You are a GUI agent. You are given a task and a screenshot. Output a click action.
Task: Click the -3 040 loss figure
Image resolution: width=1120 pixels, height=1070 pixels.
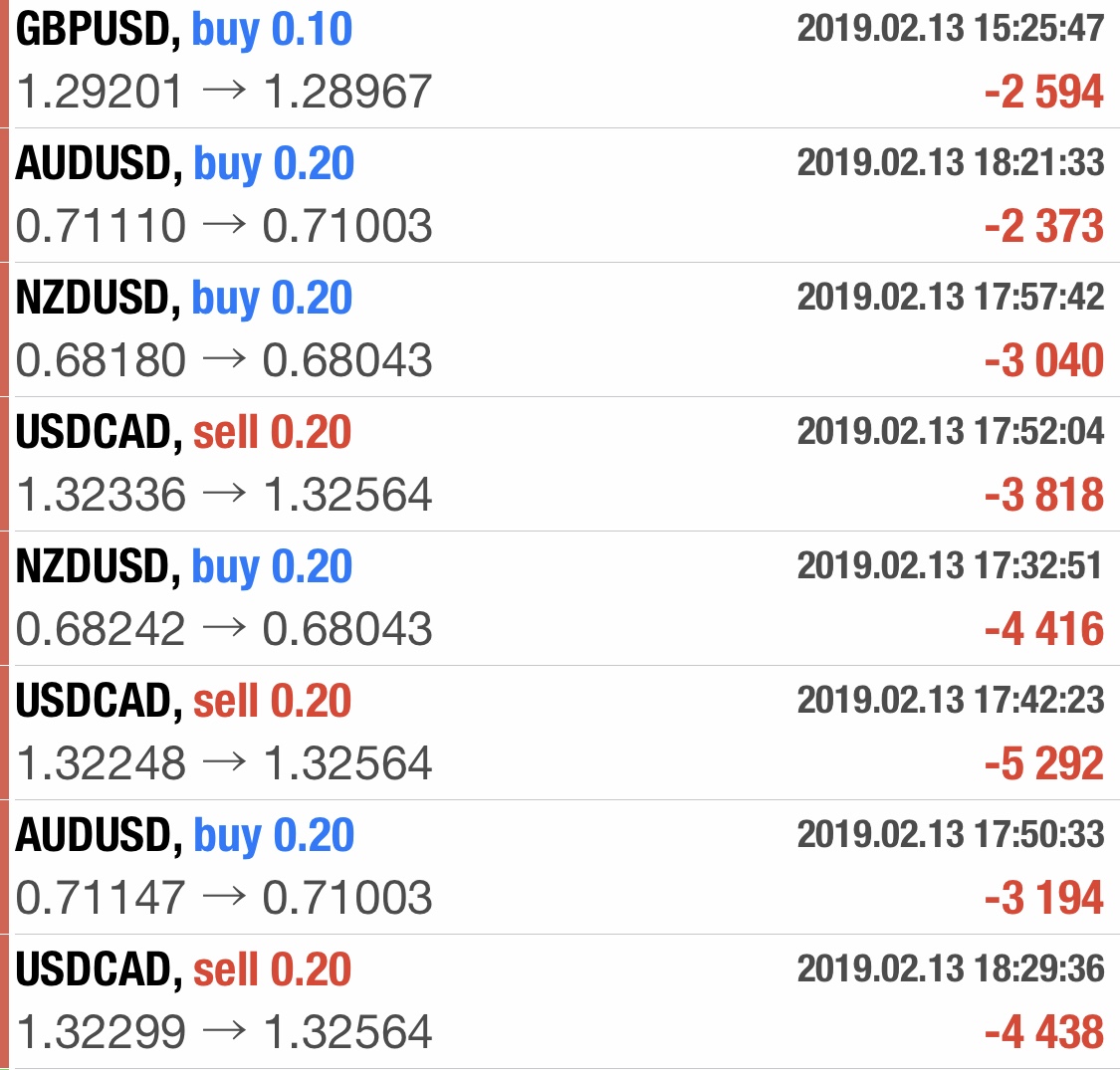[1043, 361]
